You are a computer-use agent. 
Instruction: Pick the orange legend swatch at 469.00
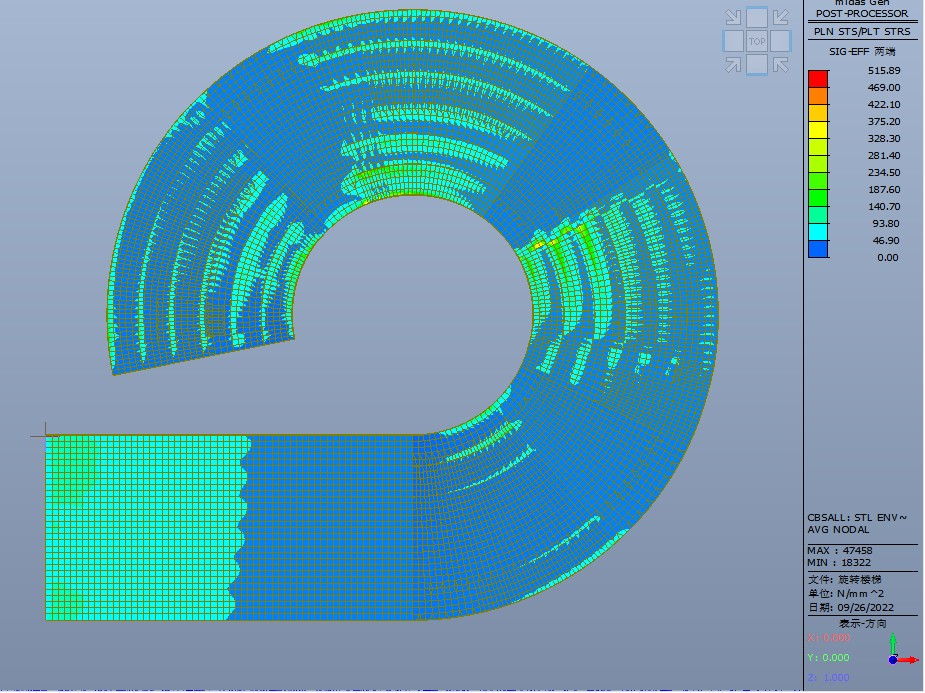click(x=818, y=96)
